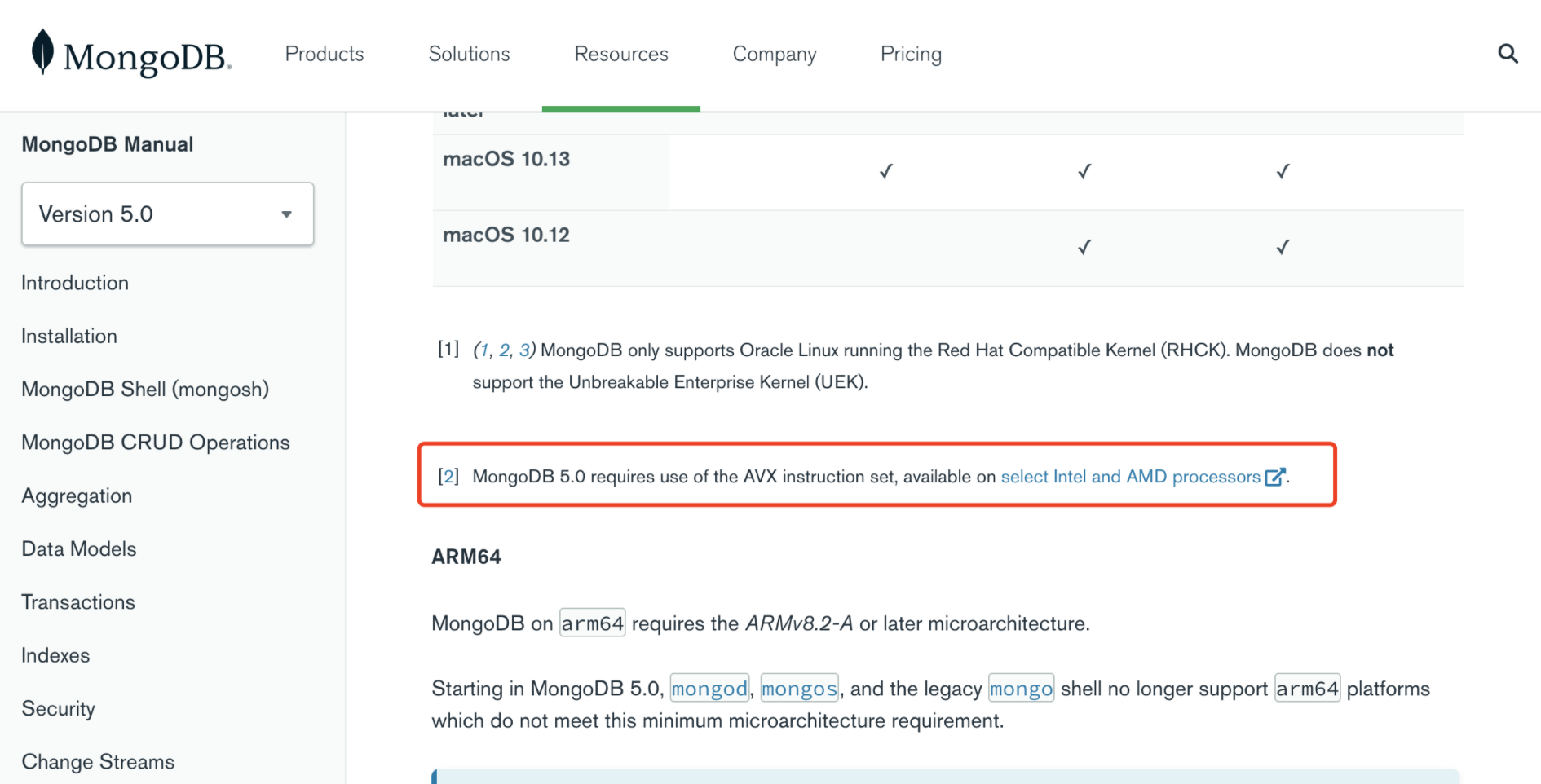Viewport: 1541px width, 784px height.
Task: Open MongoDB CRUD Operations section
Action: pos(156,443)
